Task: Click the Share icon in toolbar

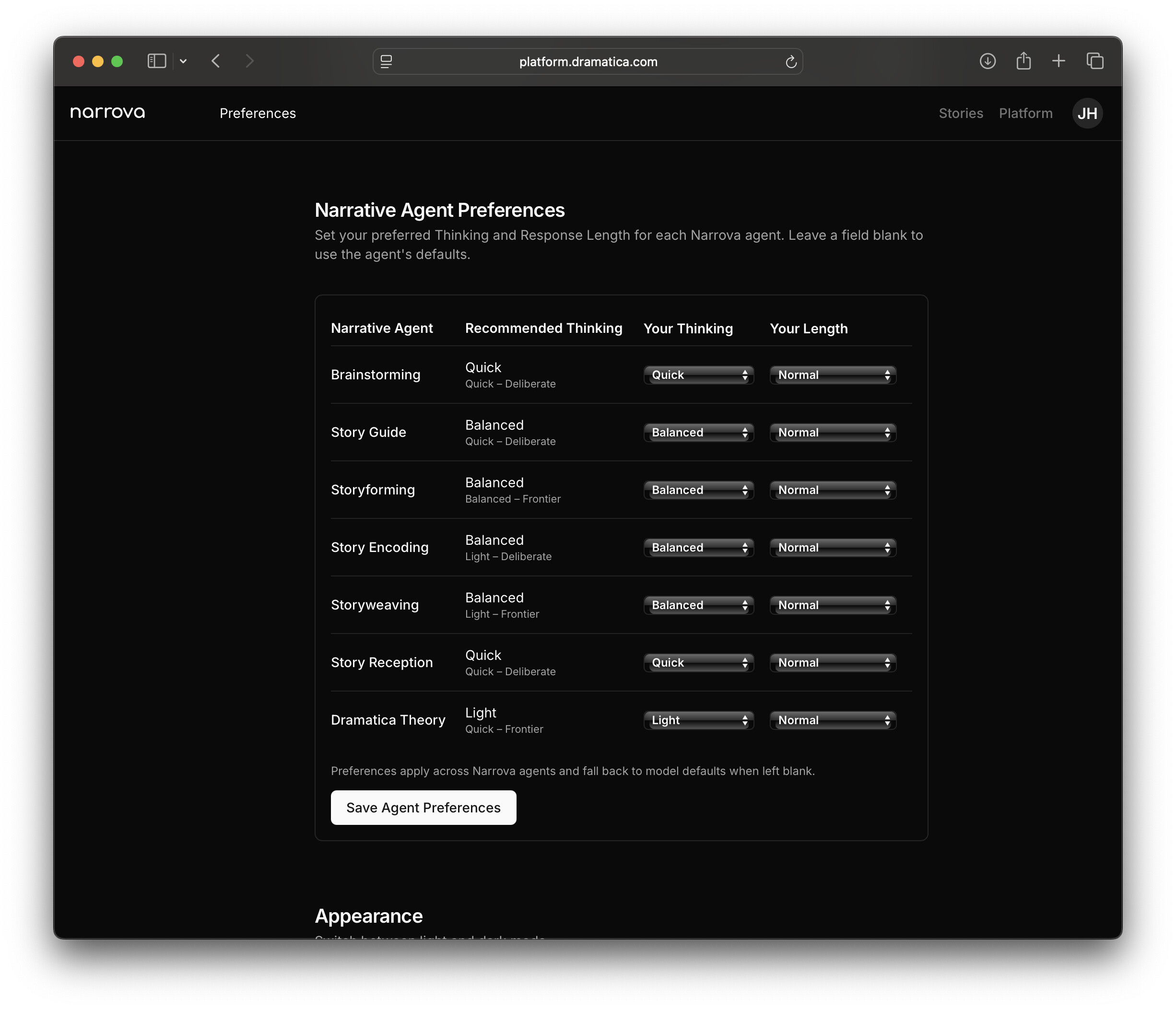Action: coord(1023,61)
